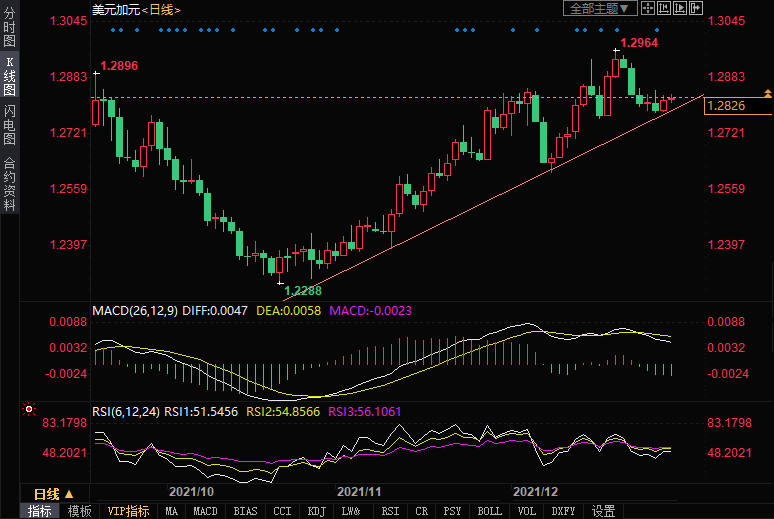The width and height of the screenshot is (774, 519).
Task: Click the current price label 1.2826
Action: (x=728, y=106)
